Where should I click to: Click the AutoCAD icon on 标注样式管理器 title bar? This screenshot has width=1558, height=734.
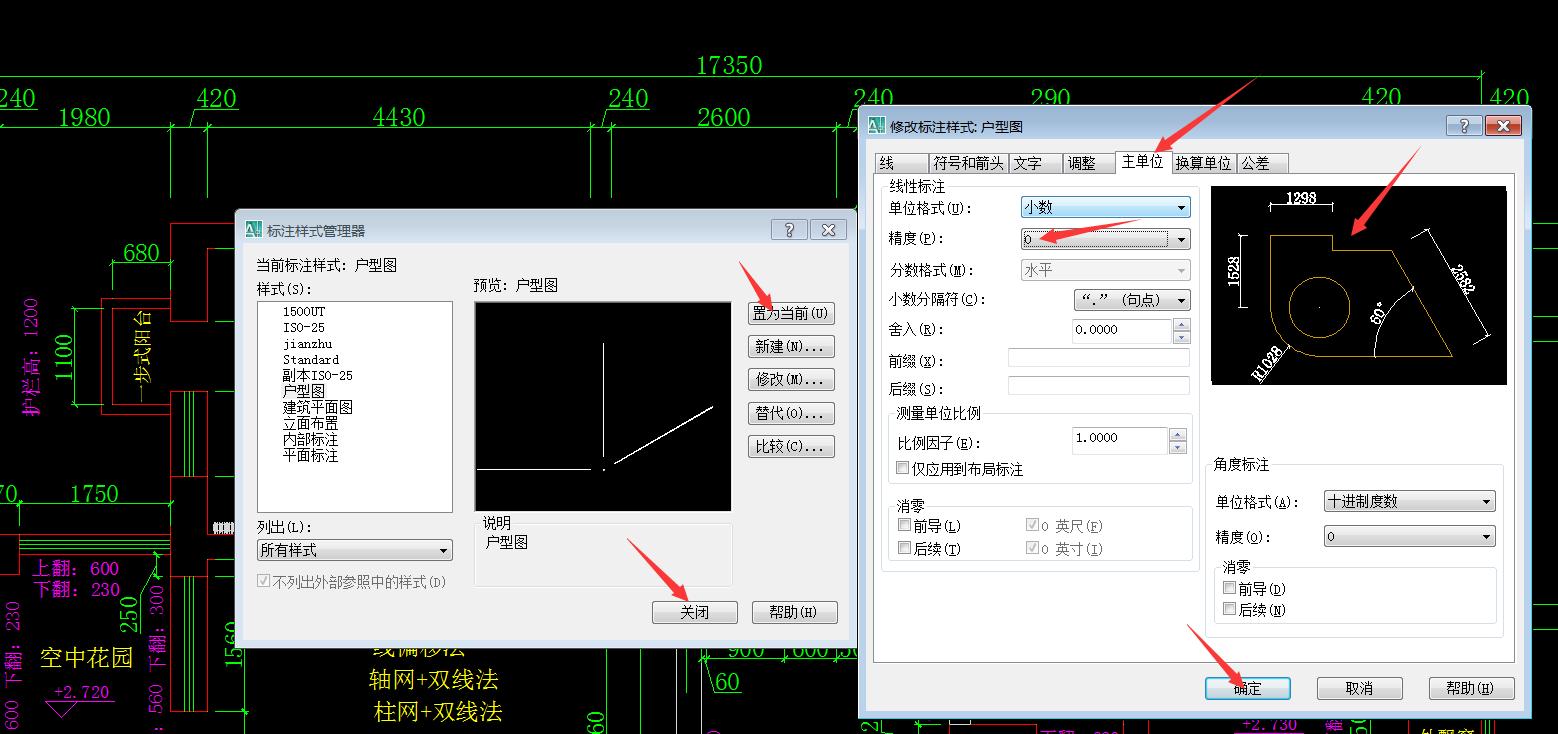[x=253, y=229]
